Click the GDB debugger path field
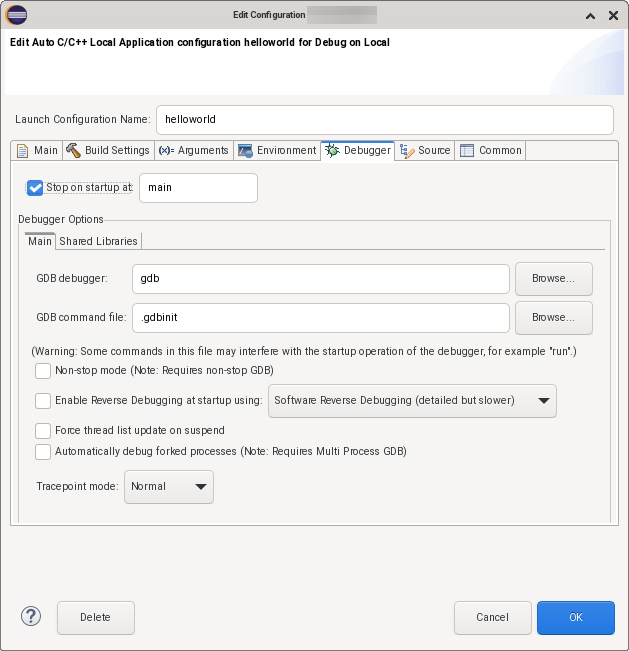 point(321,279)
